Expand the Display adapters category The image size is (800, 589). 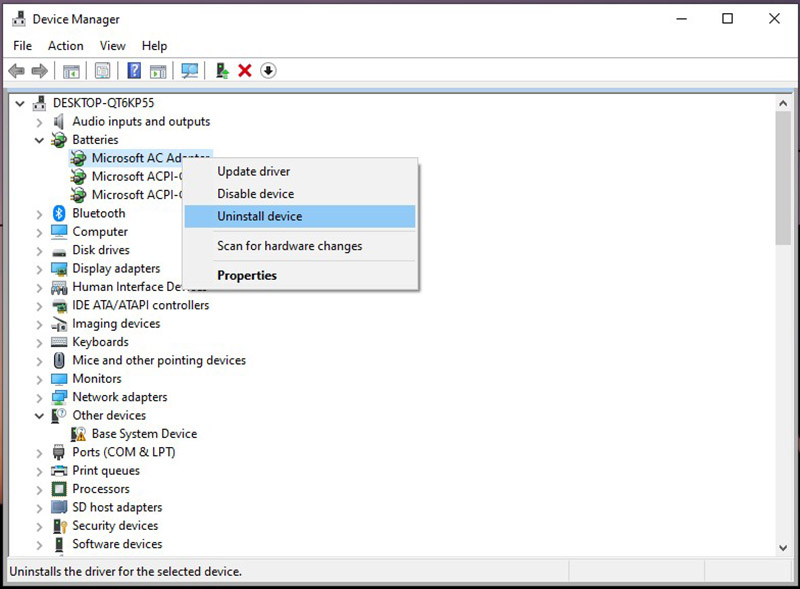pyautogui.click(x=39, y=268)
